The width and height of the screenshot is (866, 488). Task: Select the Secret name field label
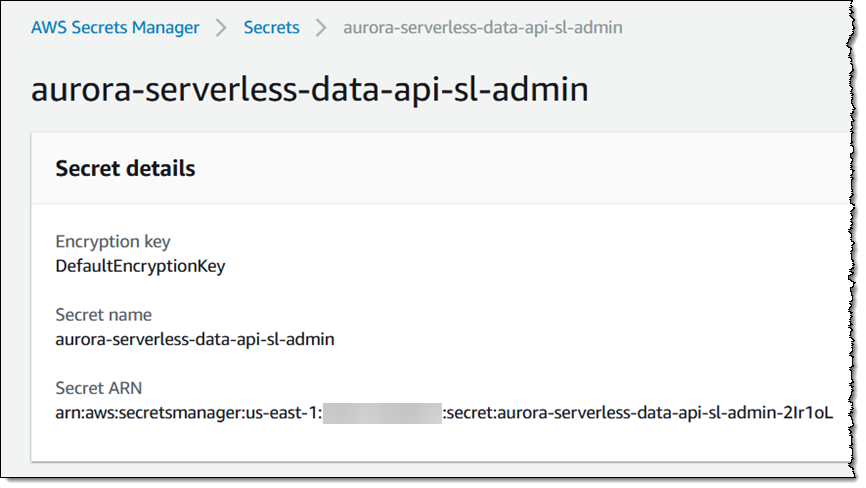(x=103, y=315)
